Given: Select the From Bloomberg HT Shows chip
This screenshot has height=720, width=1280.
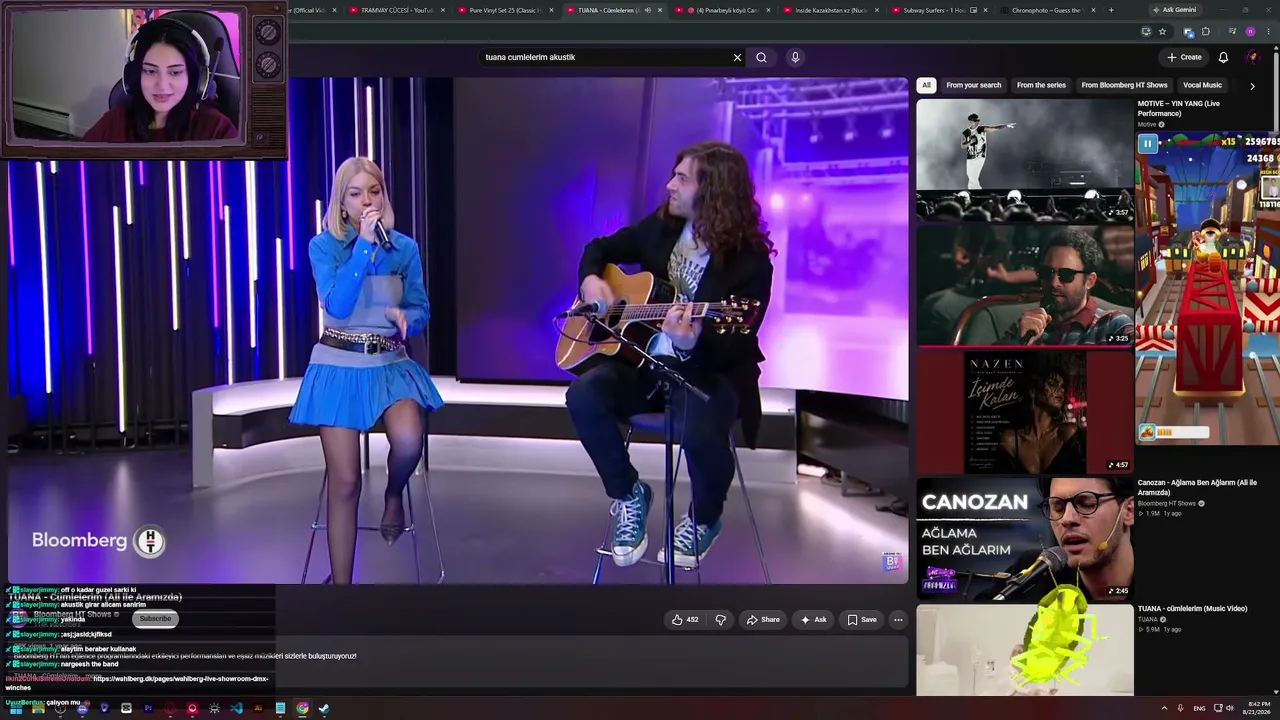Looking at the screenshot, I should tap(1124, 85).
